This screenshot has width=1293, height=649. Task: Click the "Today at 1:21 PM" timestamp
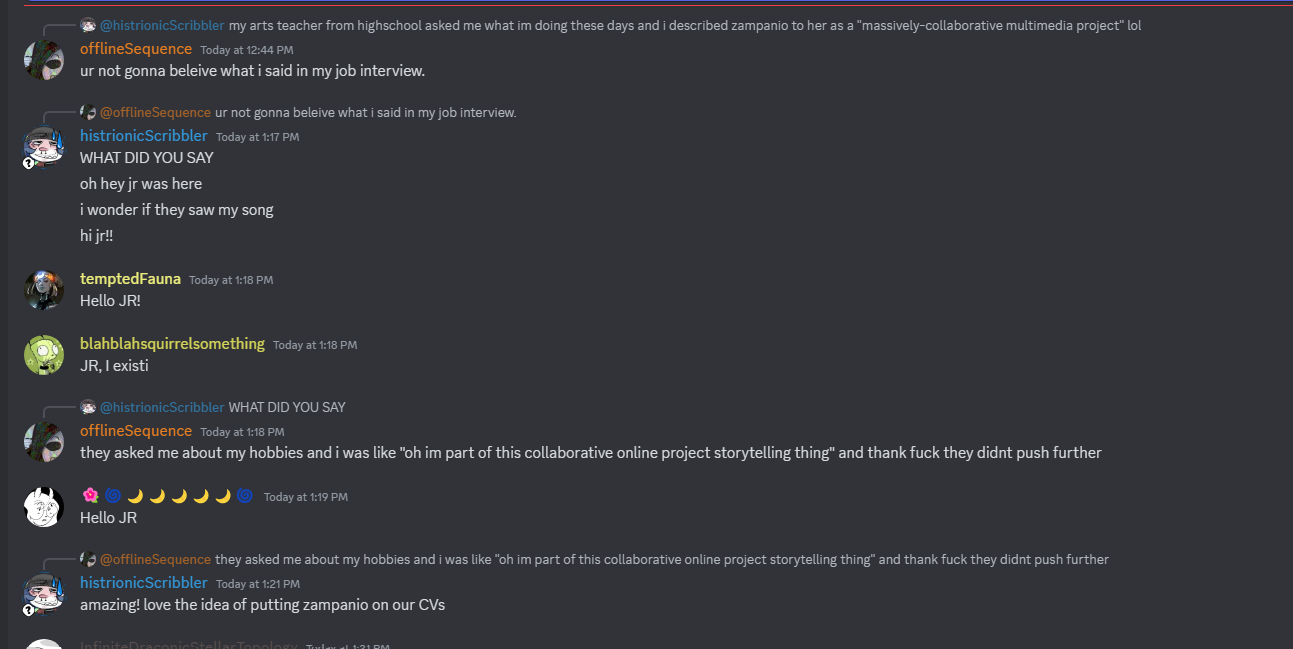257,584
